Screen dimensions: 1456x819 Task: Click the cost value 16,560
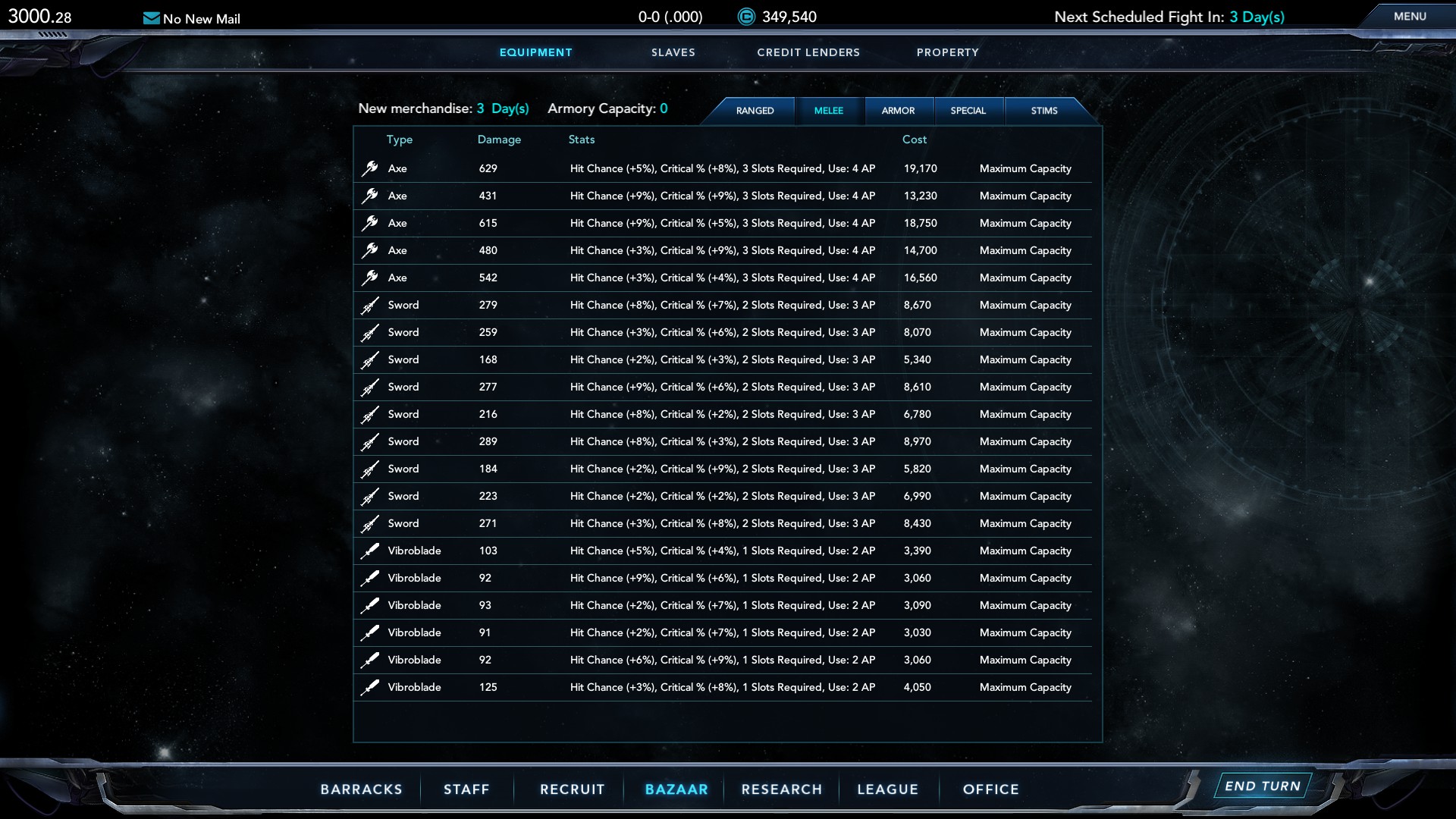click(920, 278)
